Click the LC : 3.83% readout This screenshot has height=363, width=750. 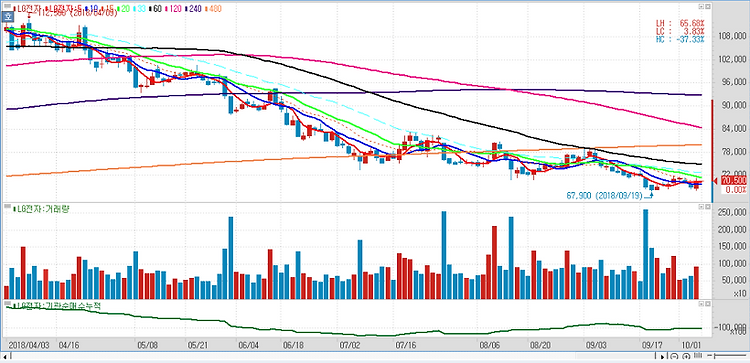pyautogui.click(x=680, y=31)
